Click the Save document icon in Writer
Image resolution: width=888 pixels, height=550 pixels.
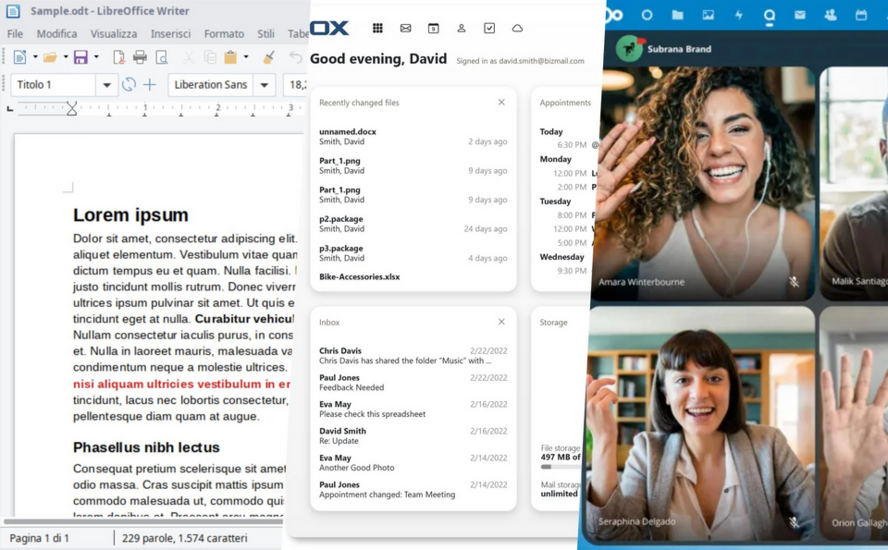click(80, 58)
